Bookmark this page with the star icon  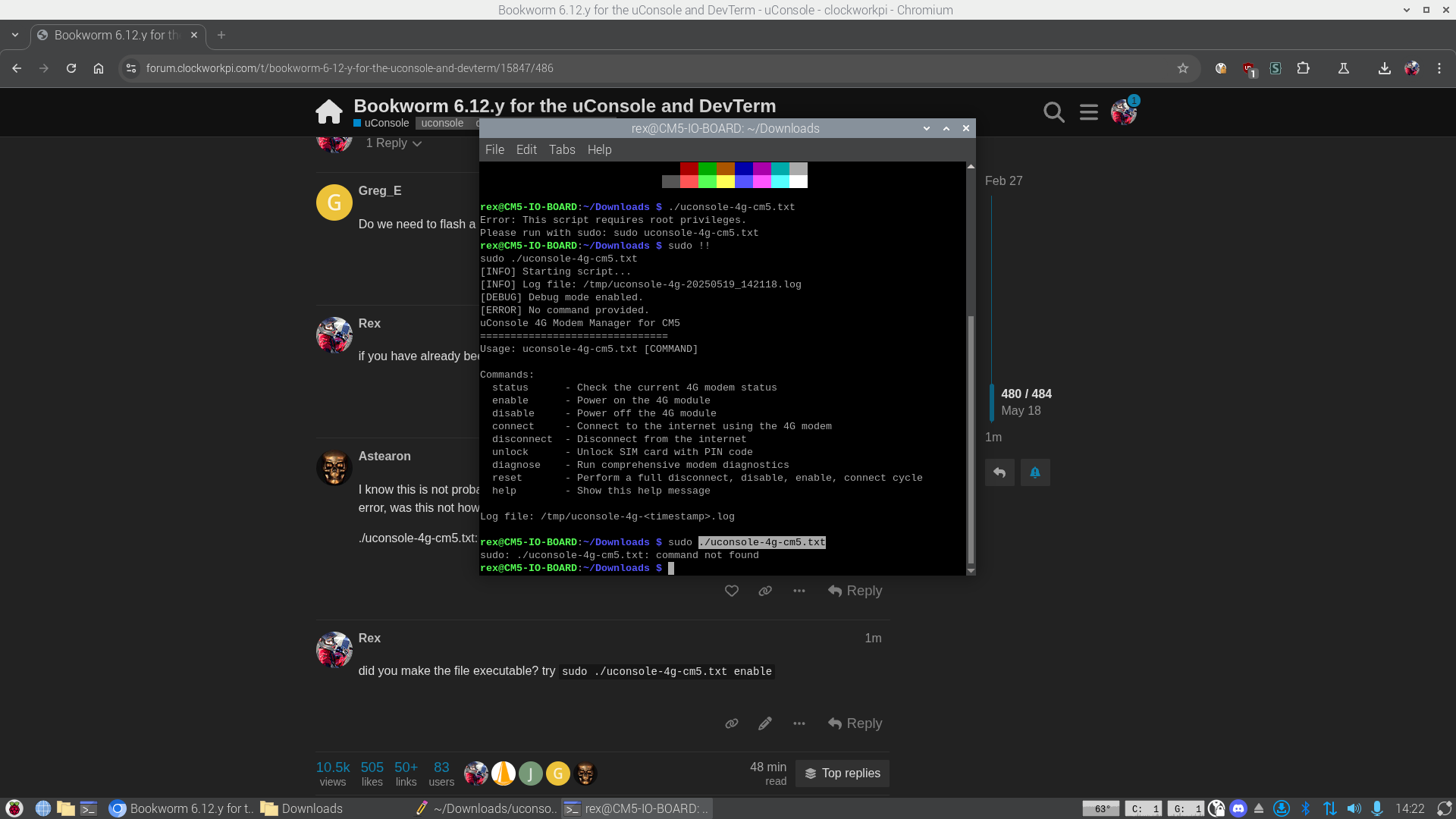tap(1183, 68)
